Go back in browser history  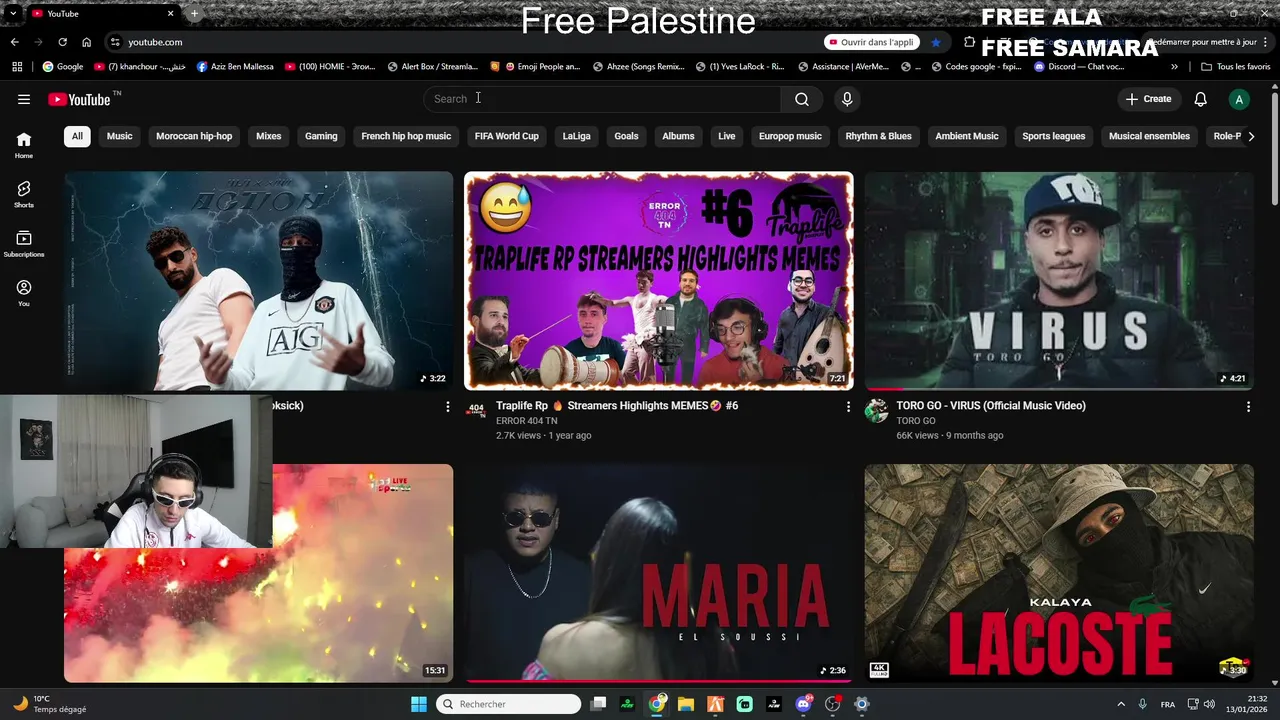[x=14, y=42]
